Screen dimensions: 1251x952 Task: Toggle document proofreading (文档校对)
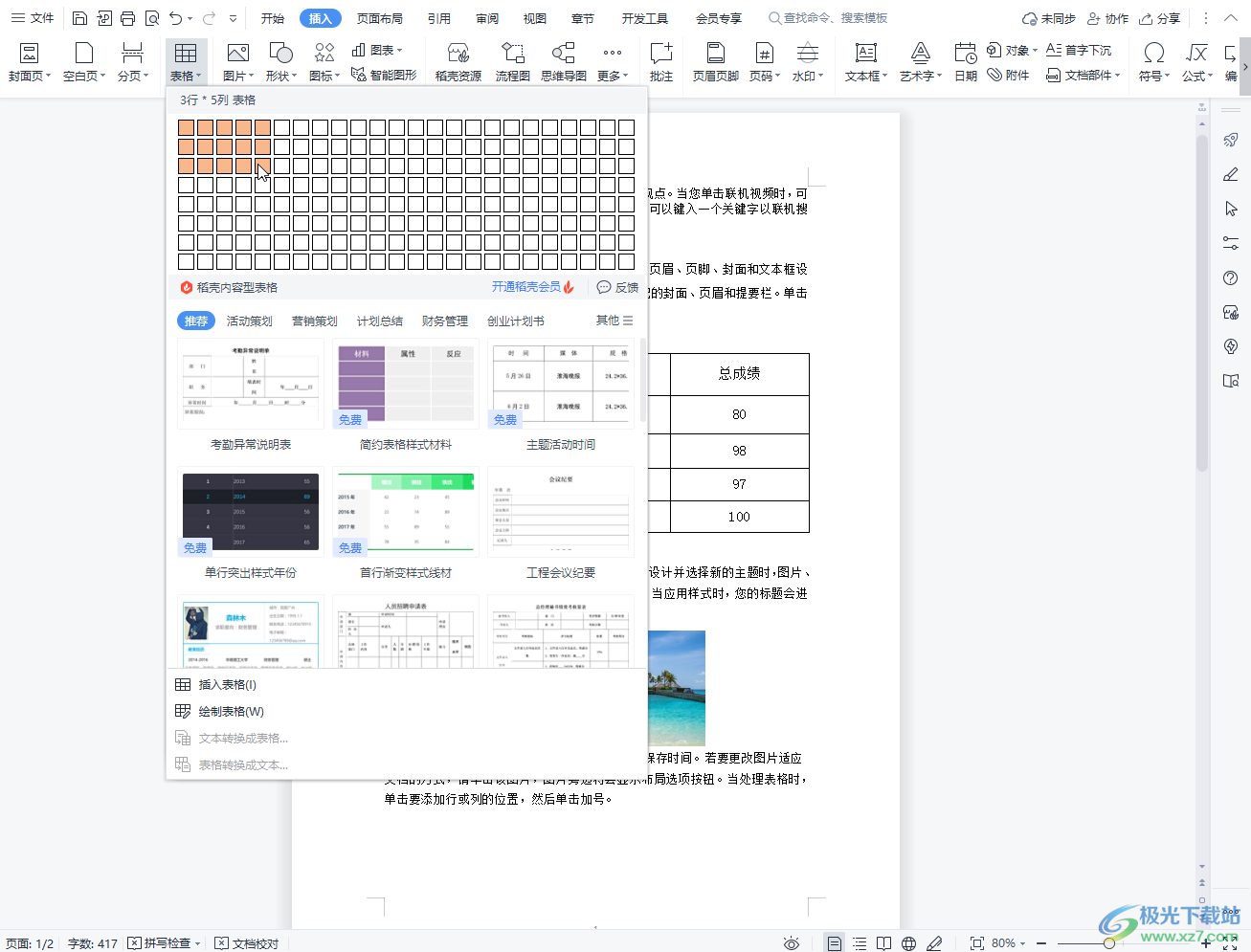click(247, 943)
